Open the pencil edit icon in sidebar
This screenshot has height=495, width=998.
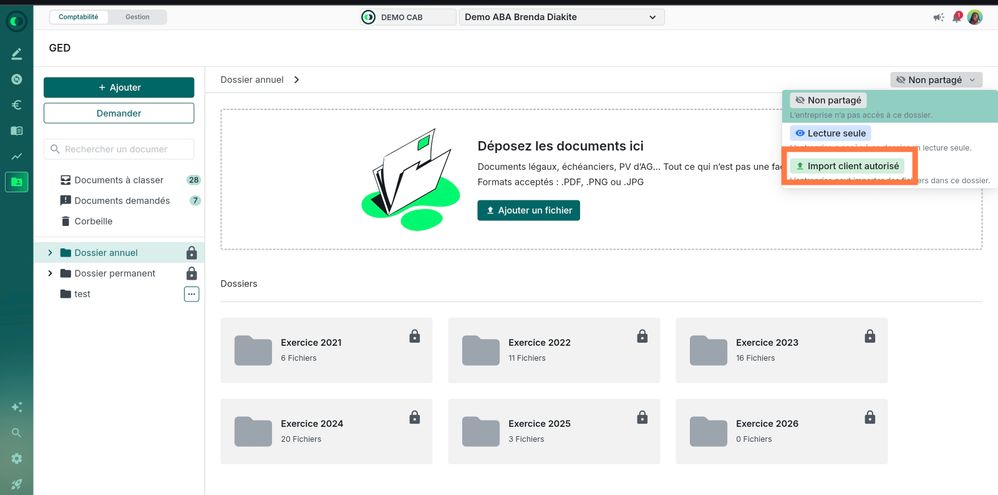[x=17, y=53]
